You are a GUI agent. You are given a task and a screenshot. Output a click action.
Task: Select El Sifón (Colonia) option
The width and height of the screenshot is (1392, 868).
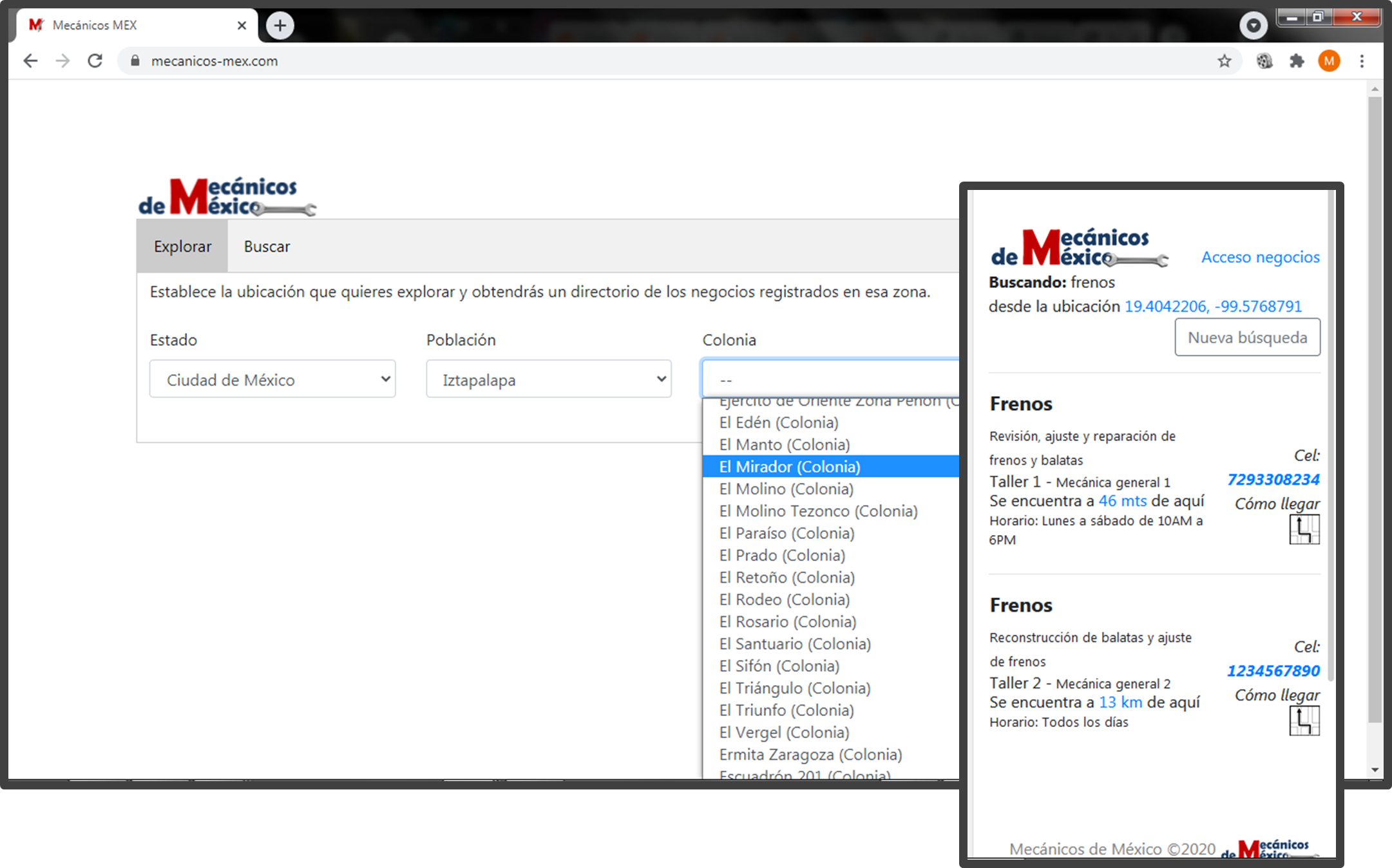[x=830, y=666]
